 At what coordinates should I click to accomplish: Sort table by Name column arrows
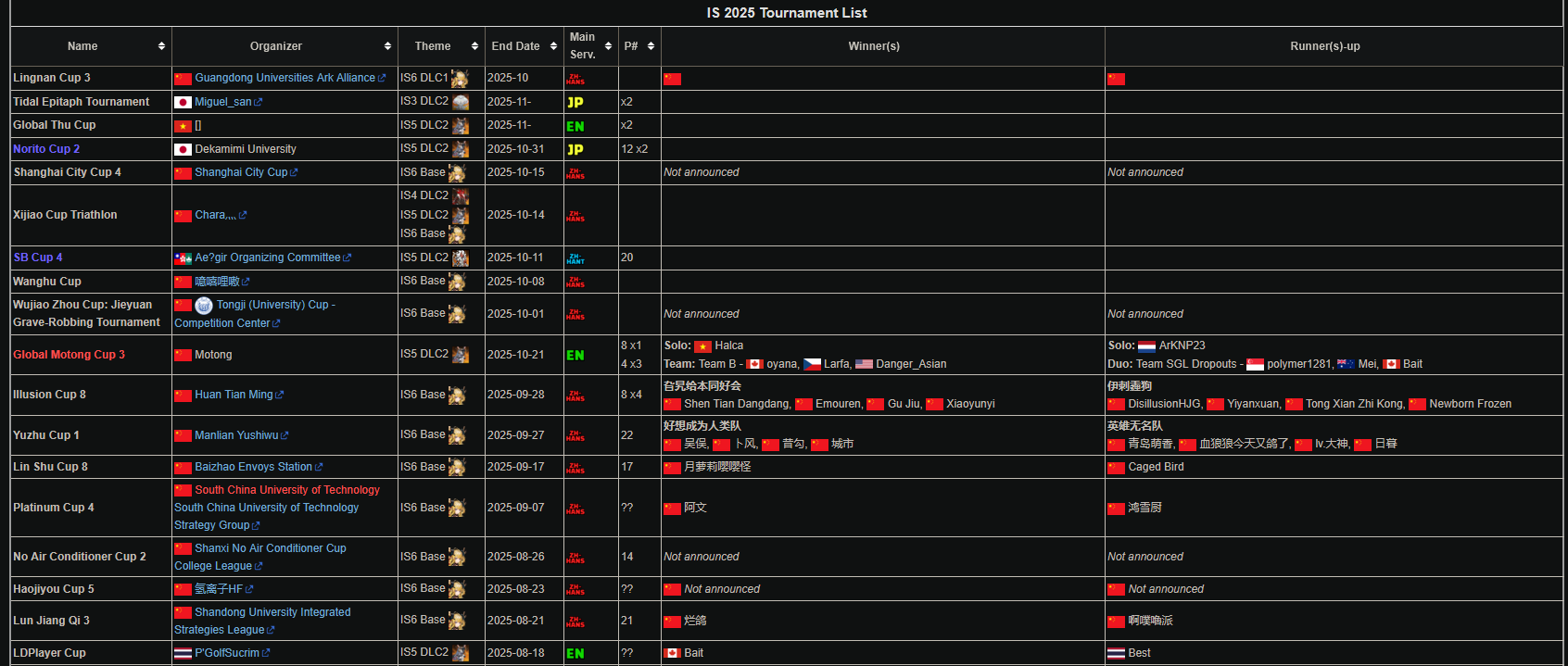pyautogui.click(x=161, y=46)
